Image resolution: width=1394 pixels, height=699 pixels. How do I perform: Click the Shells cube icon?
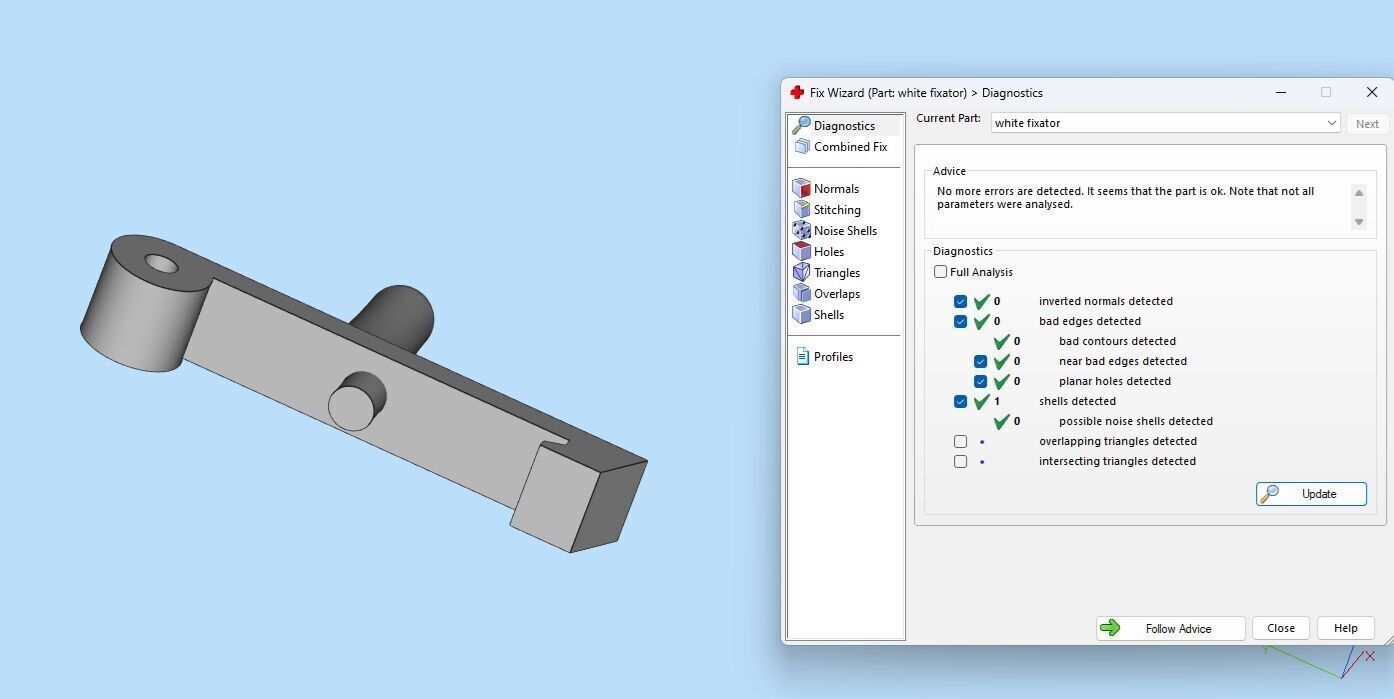pyautogui.click(x=801, y=314)
